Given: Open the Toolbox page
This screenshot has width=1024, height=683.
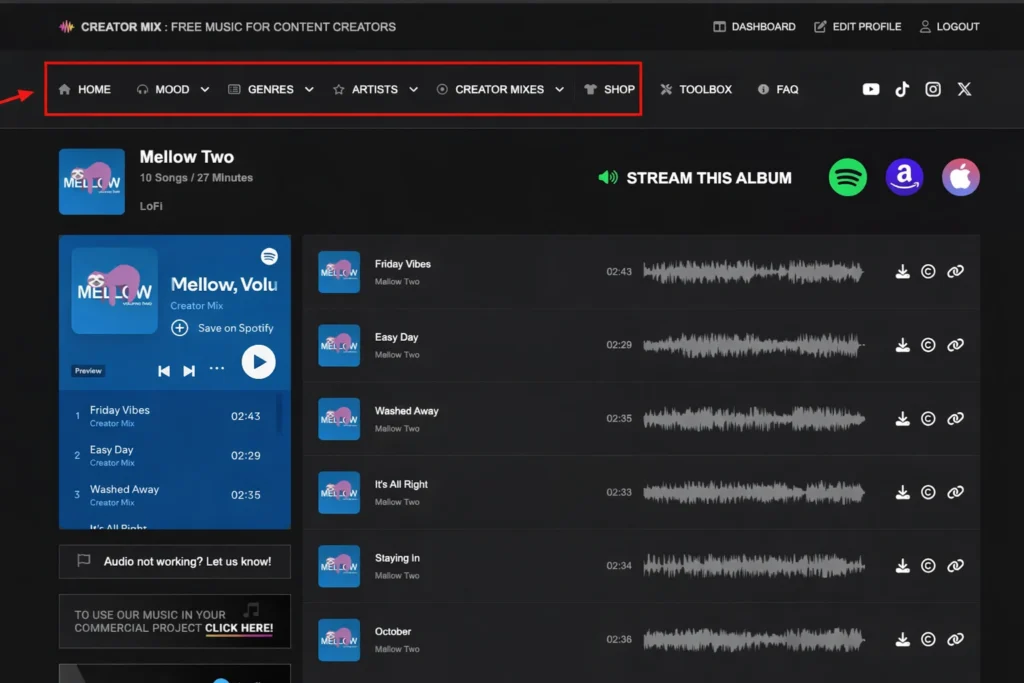Looking at the screenshot, I should tap(696, 89).
